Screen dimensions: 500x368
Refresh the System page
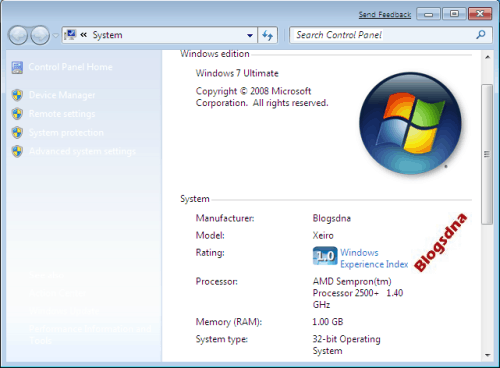(x=267, y=35)
